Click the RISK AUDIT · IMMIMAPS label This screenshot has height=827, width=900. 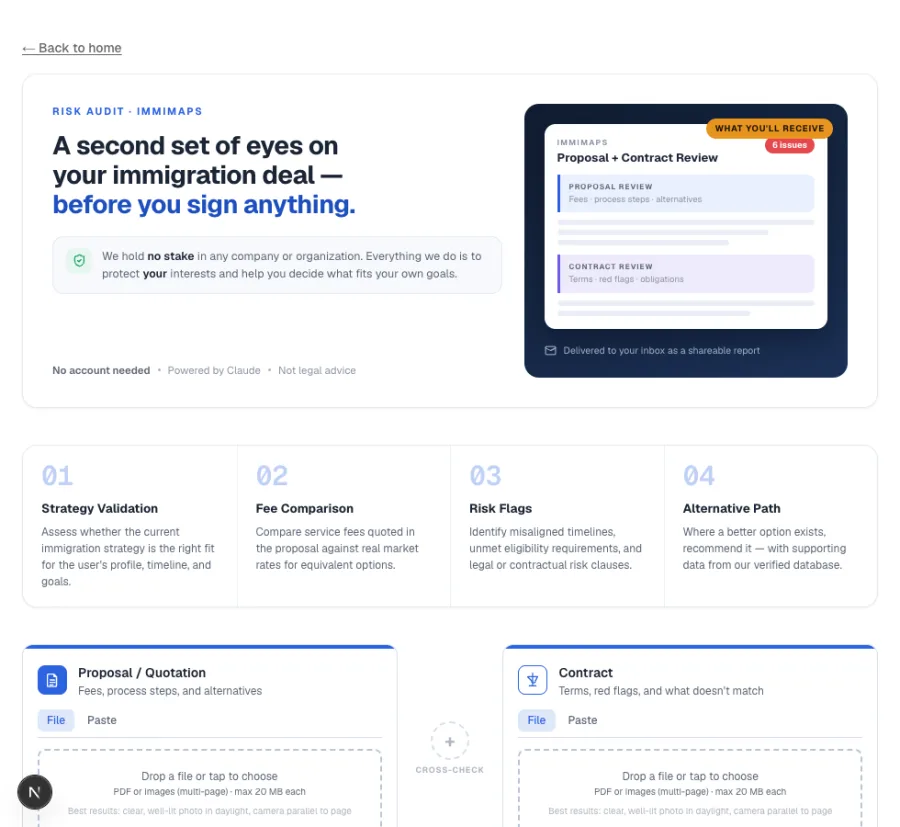(x=127, y=111)
